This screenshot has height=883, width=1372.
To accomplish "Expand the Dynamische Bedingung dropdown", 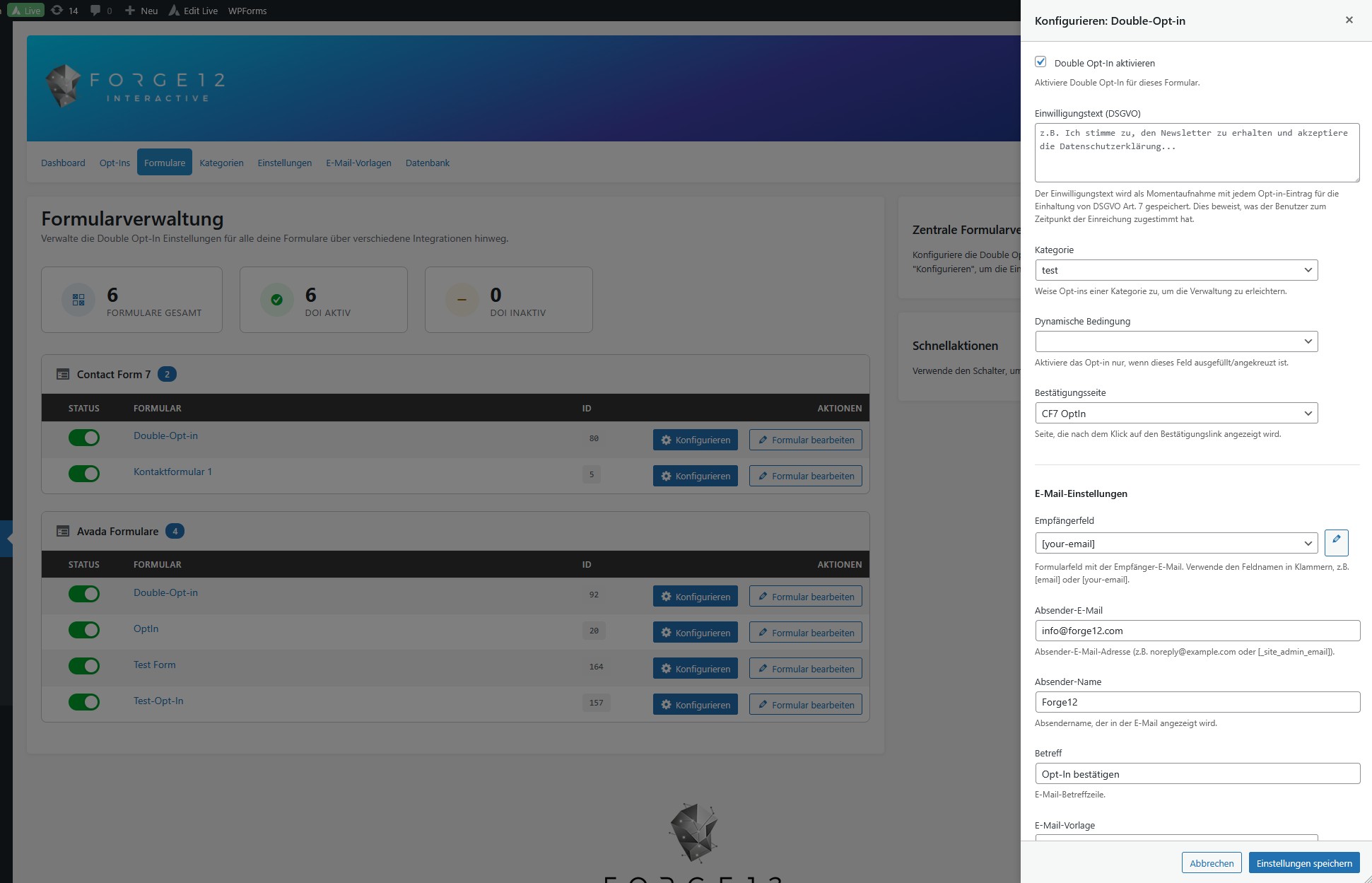I will (1176, 341).
